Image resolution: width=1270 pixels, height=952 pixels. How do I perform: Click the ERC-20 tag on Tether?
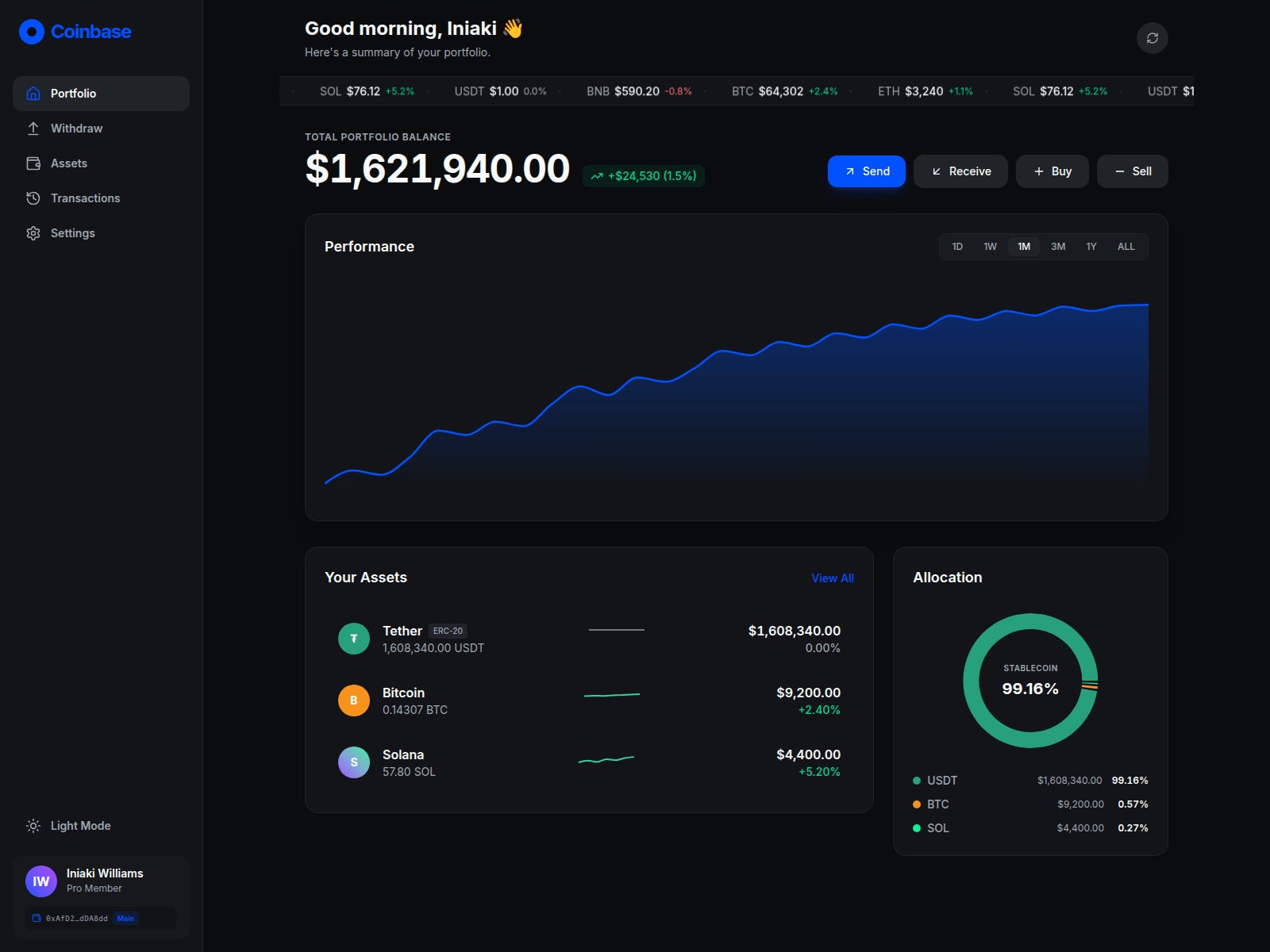coord(448,631)
